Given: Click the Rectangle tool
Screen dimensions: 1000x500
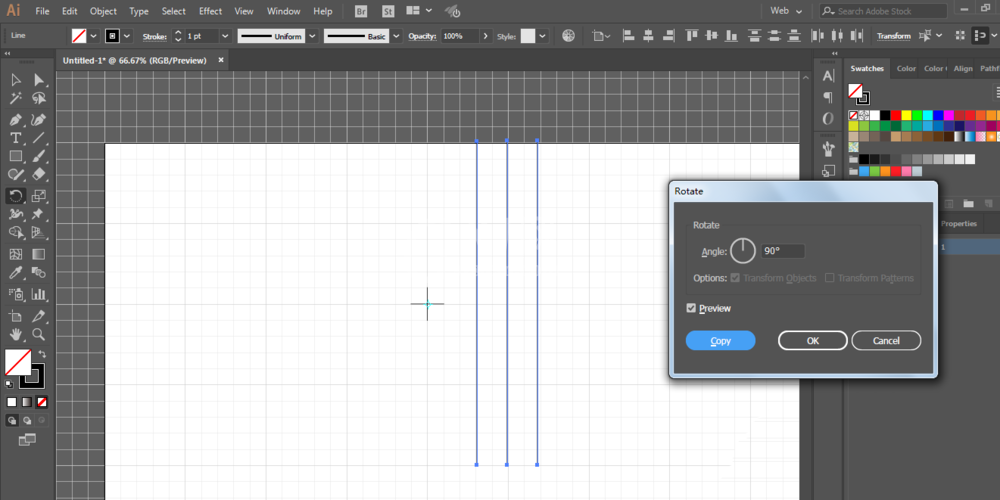Looking at the screenshot, I should coord(16,156).
